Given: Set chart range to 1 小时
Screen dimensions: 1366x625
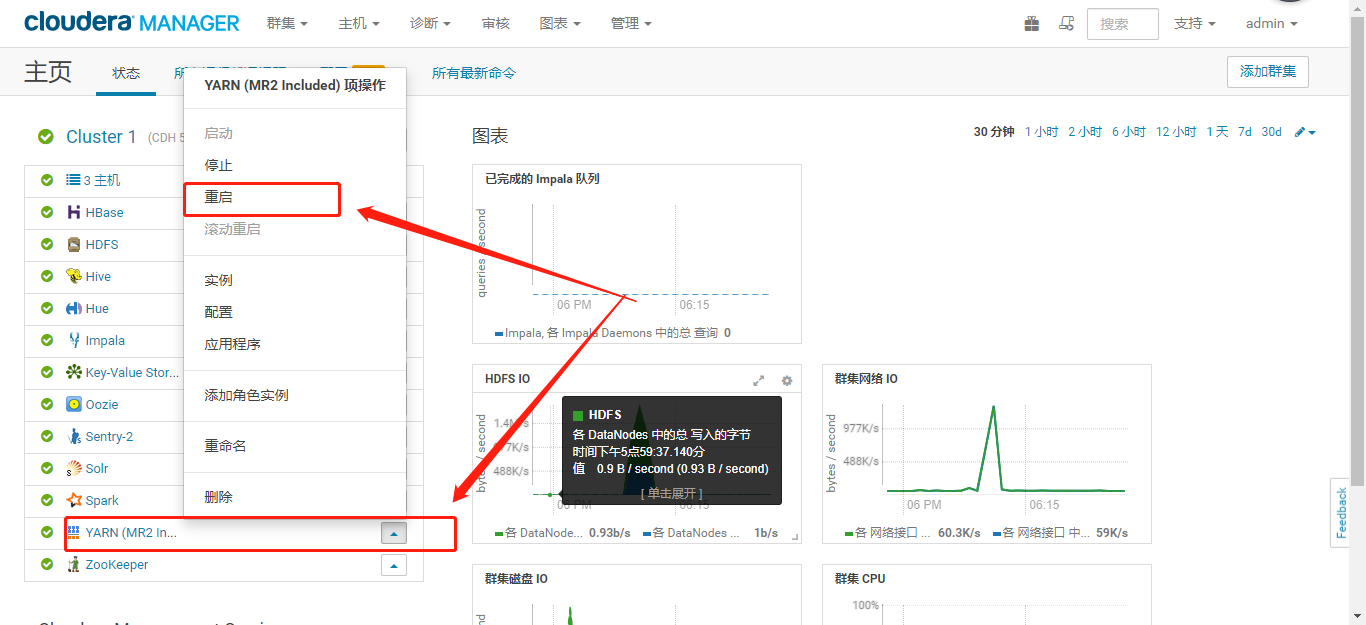Looking at the screenshot, I should pos(1041,132).
